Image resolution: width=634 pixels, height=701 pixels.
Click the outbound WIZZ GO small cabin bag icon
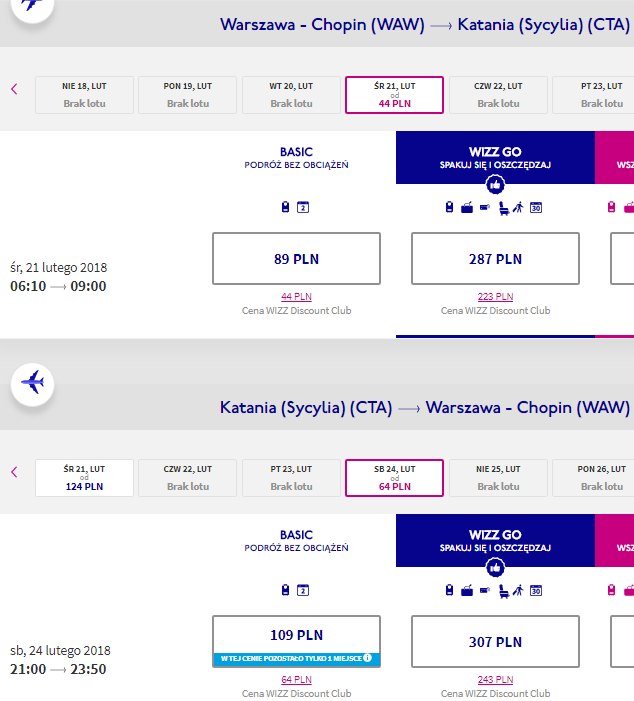449,207
